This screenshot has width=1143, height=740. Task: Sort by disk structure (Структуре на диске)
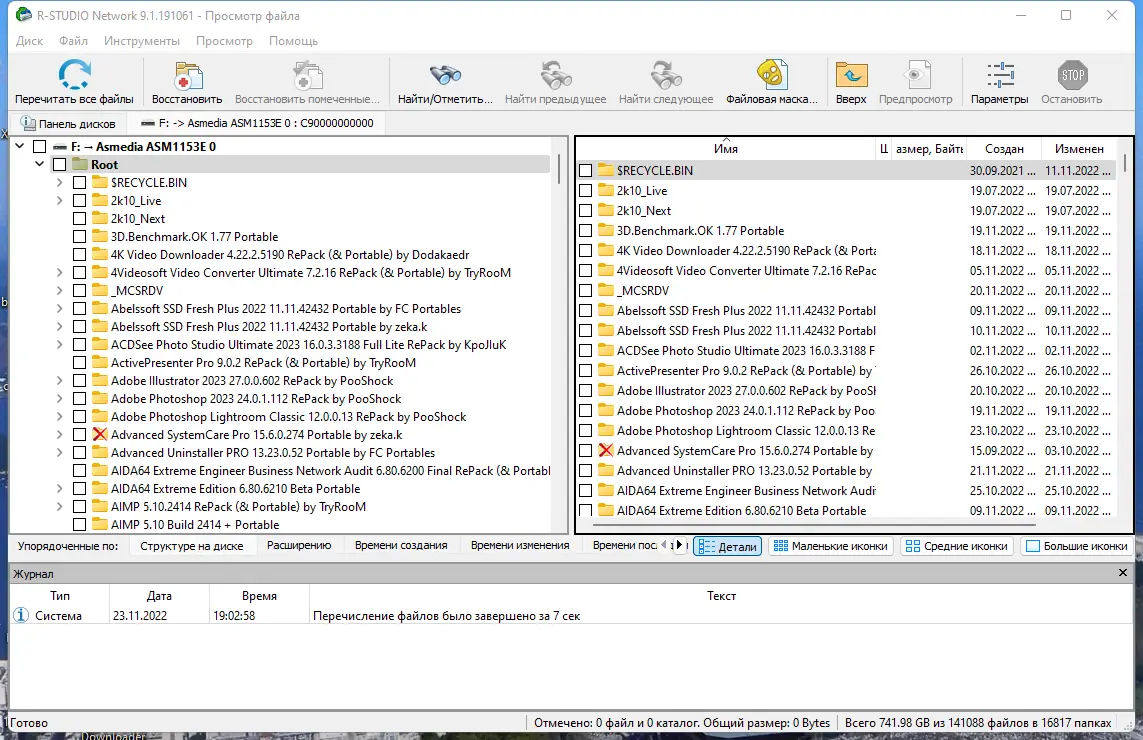click(x=192, y=545)
